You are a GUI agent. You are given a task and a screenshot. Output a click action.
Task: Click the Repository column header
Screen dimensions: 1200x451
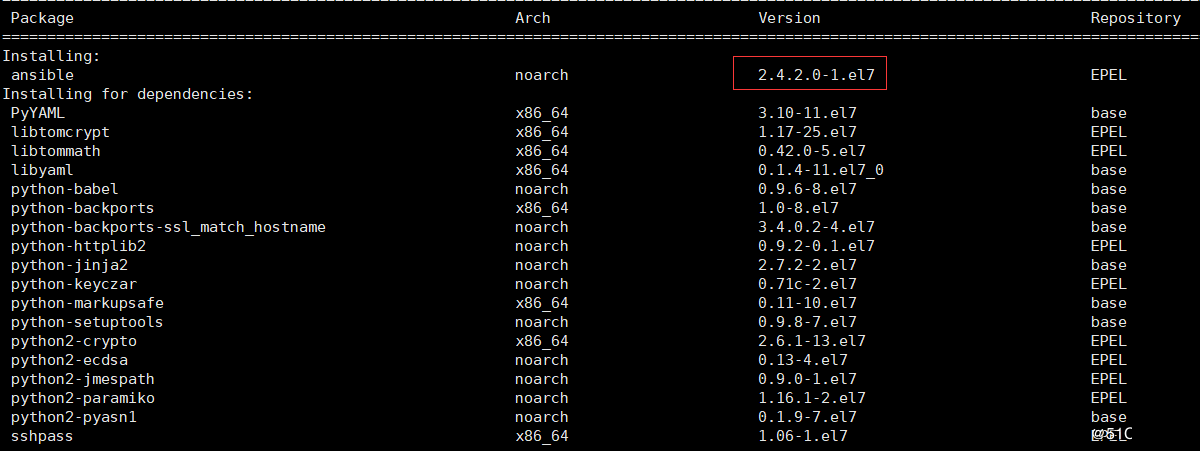1136,18
